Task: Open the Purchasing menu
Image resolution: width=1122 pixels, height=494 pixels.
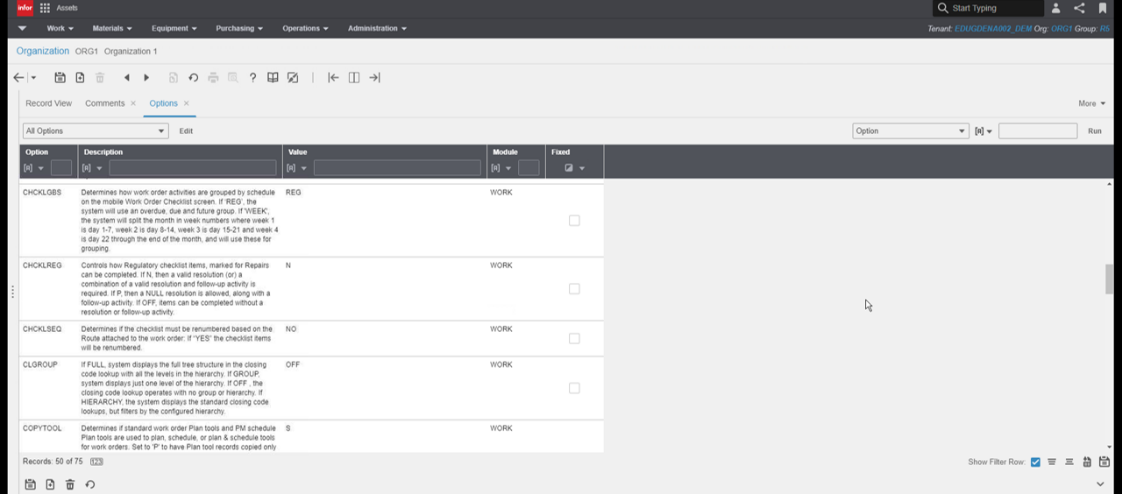Action: 239,28
